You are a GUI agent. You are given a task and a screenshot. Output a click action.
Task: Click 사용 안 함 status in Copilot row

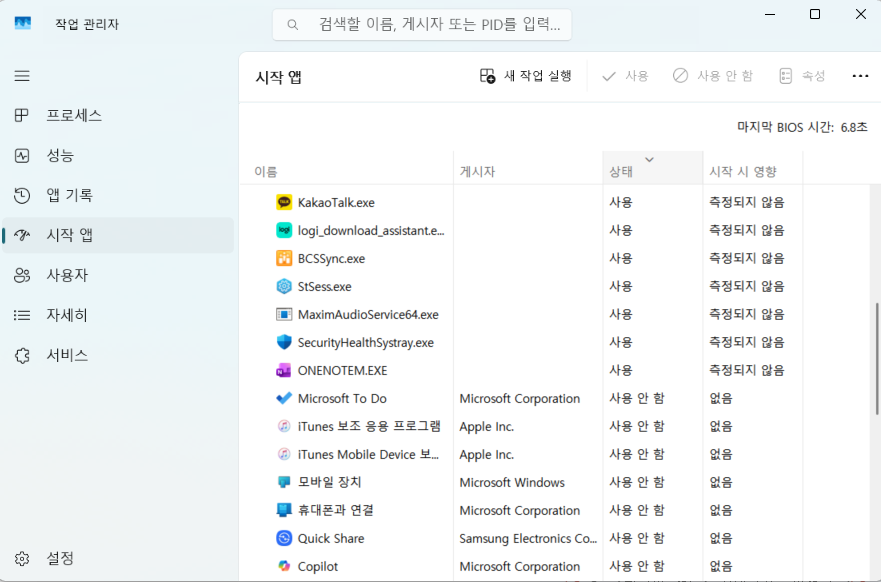637,566
